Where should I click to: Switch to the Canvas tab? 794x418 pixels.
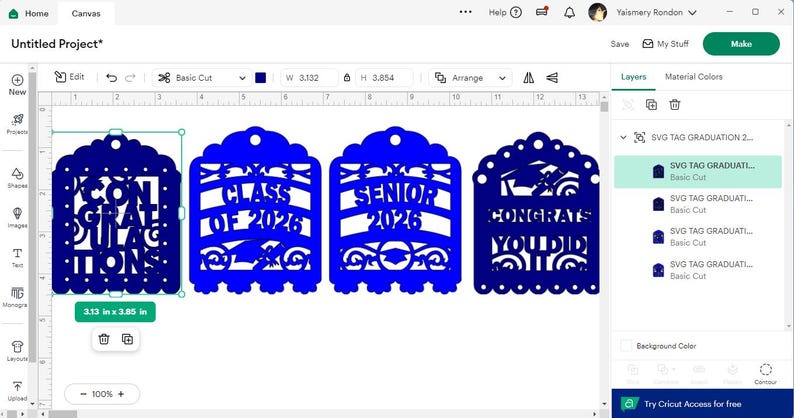click(86, 14)
